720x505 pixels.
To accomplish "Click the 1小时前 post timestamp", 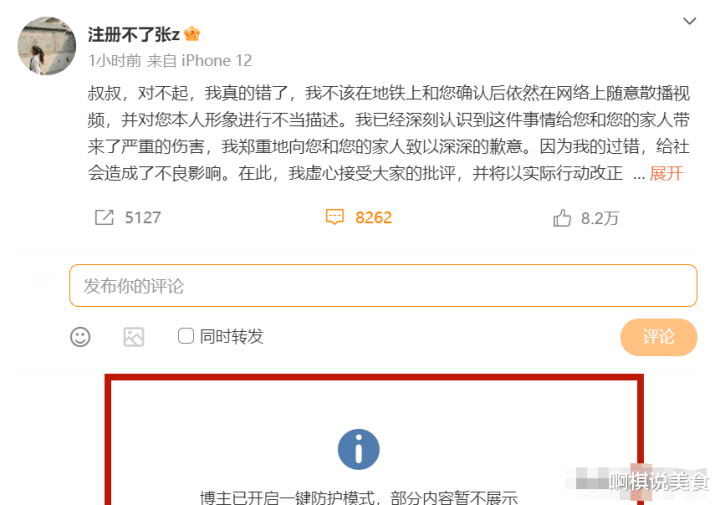I will point(114,61).
